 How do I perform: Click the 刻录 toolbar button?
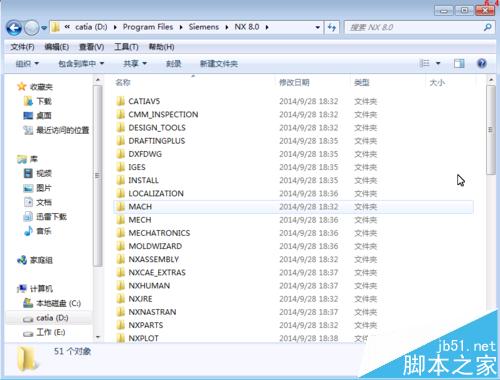(174, 63)
